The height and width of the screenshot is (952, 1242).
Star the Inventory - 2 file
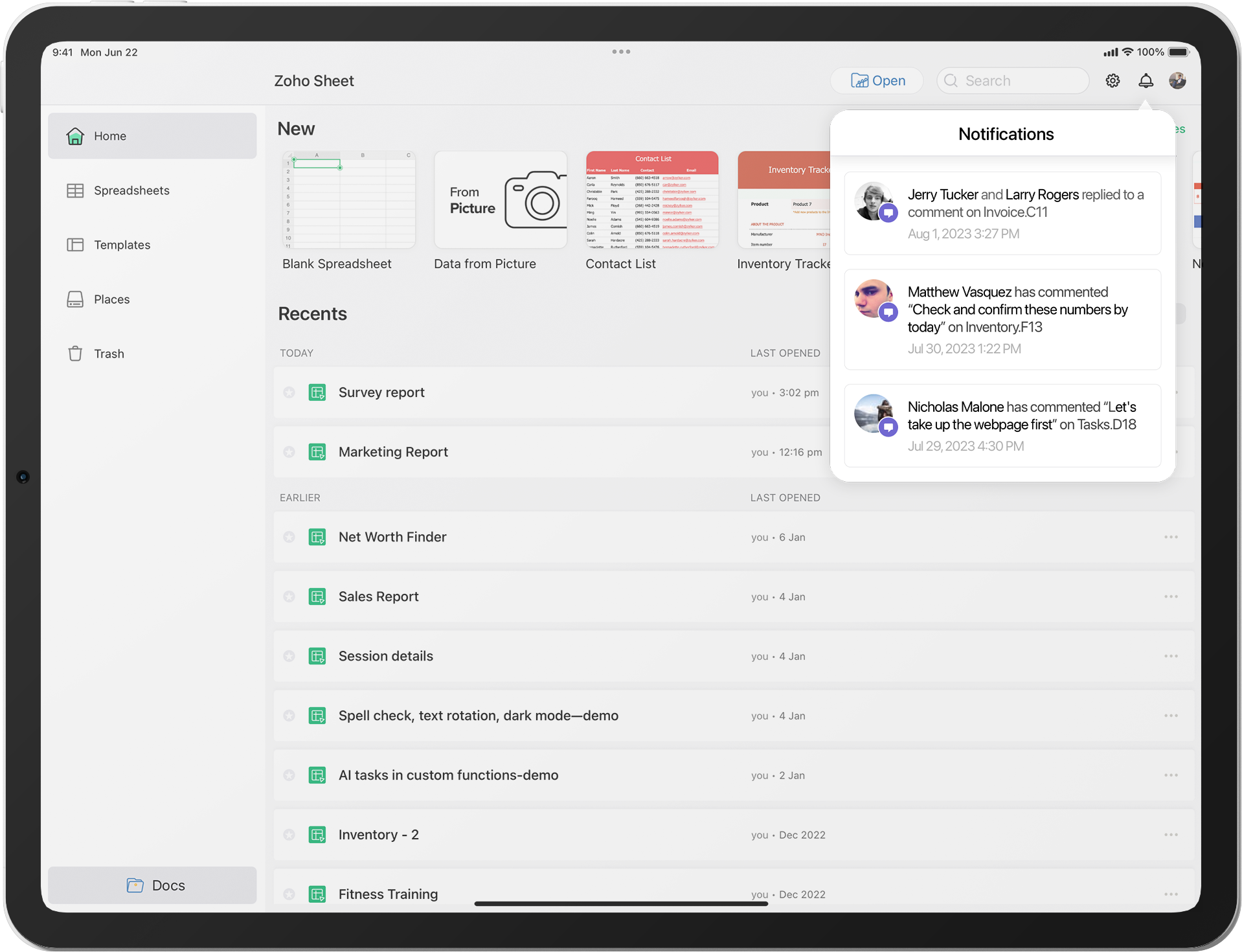pos(289,835)
